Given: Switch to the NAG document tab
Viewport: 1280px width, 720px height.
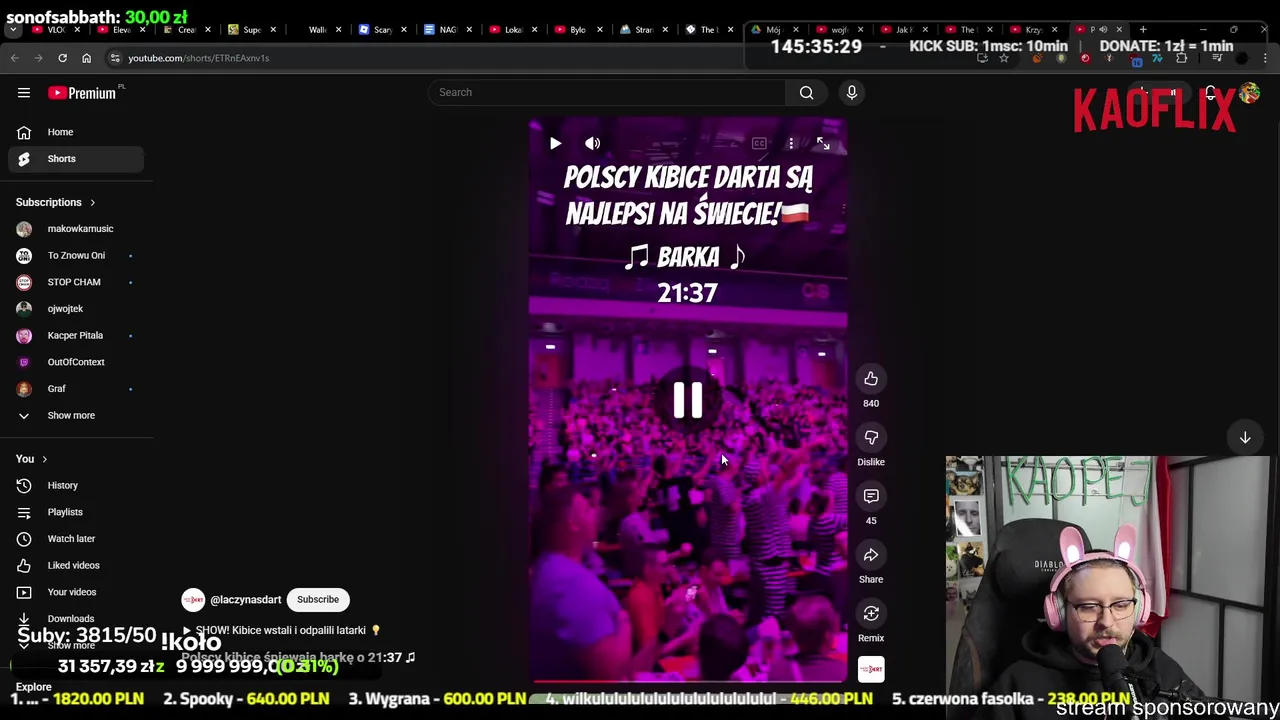Looking at the screenshot, I should point(447,30).
